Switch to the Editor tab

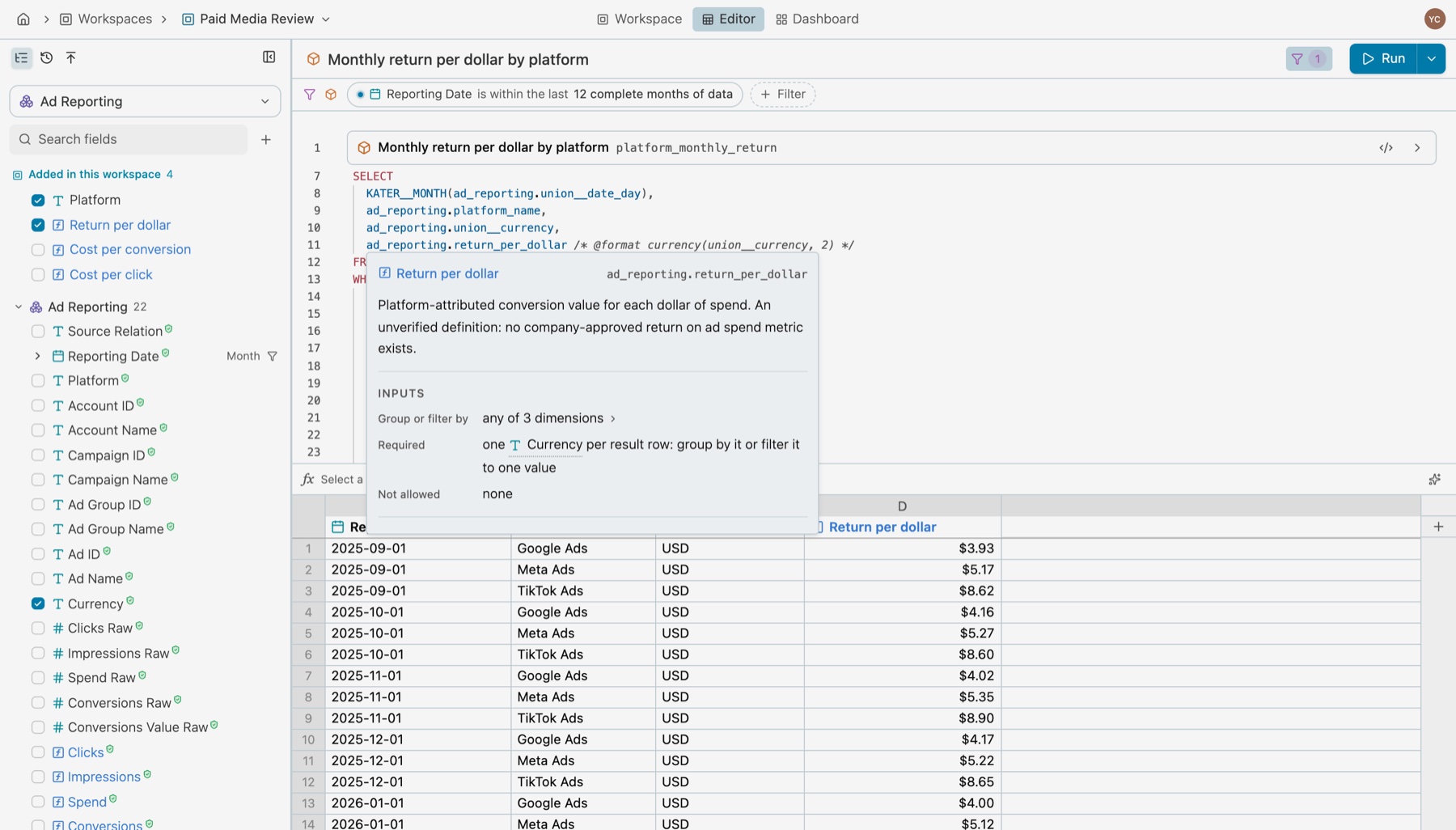[x=728, y=19]
